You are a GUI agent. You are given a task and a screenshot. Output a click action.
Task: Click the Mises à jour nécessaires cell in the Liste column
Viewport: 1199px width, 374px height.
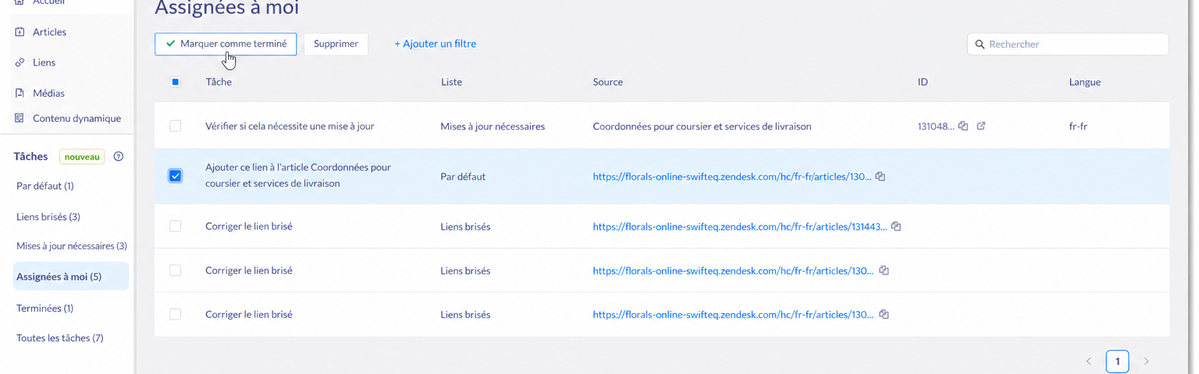tap(492, 126)
